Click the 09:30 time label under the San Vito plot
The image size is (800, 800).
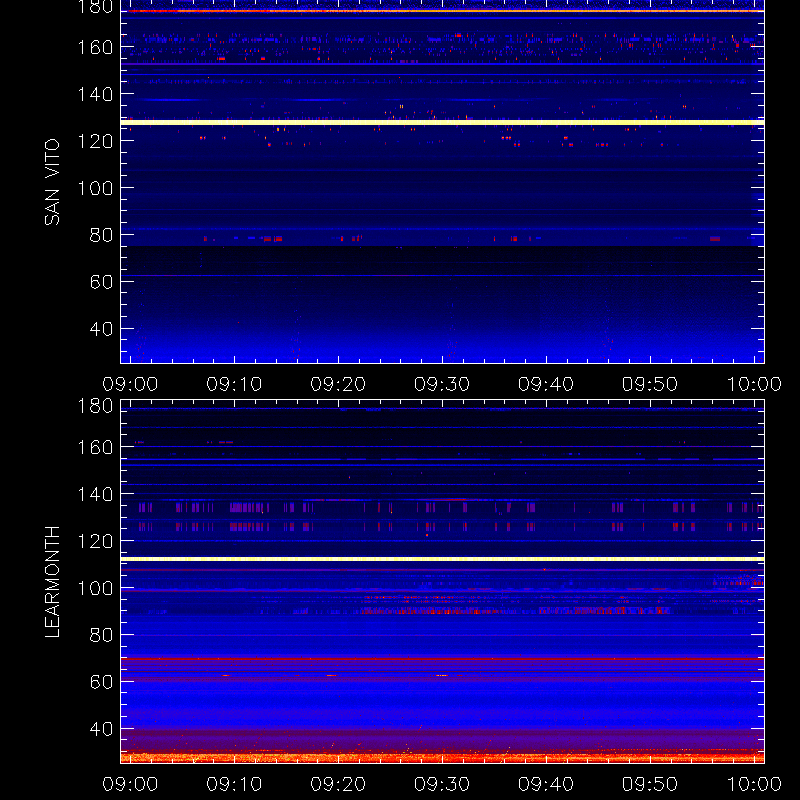point(442,384)
